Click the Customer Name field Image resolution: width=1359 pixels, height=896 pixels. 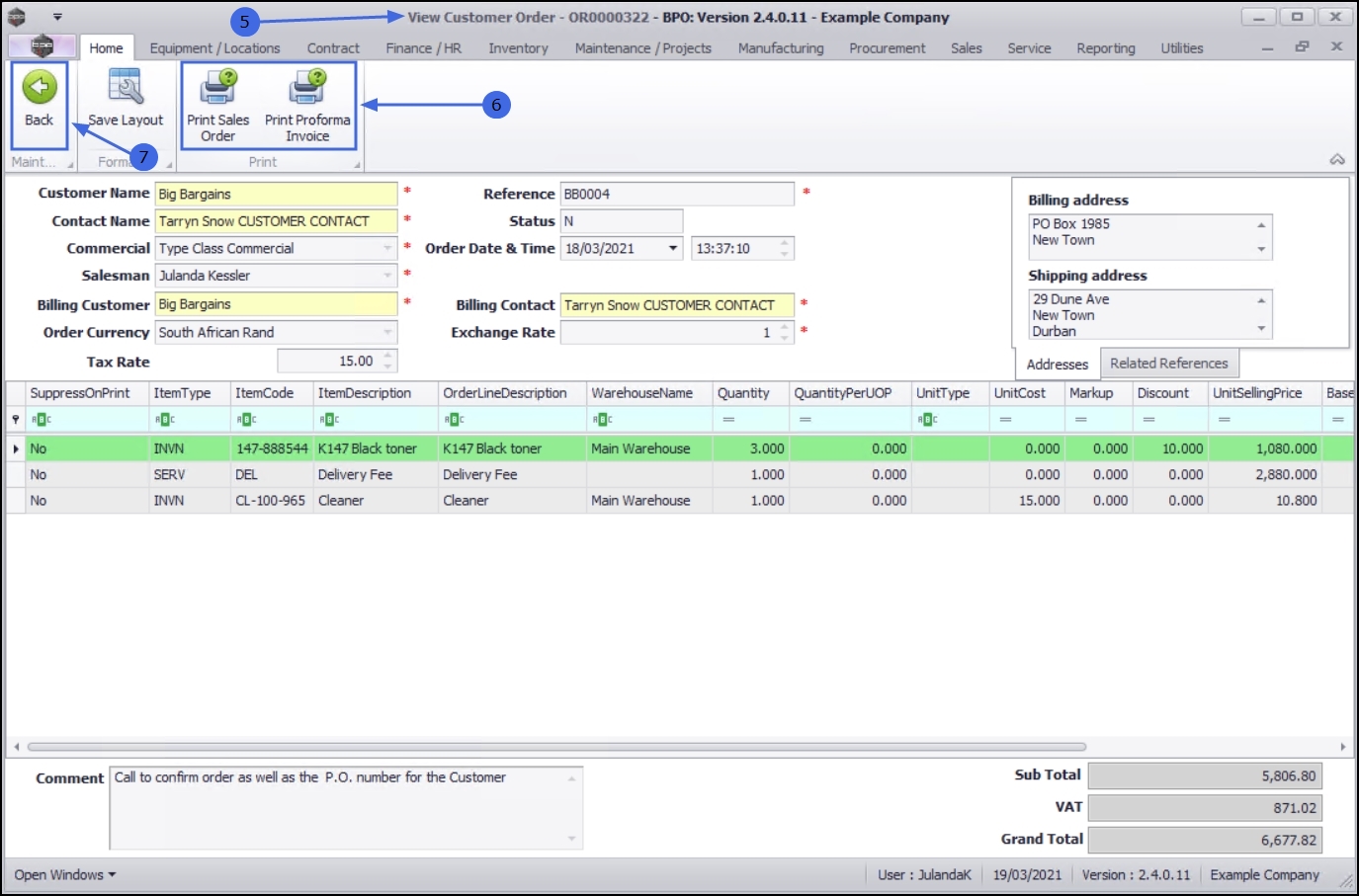[x=277, y=195]
